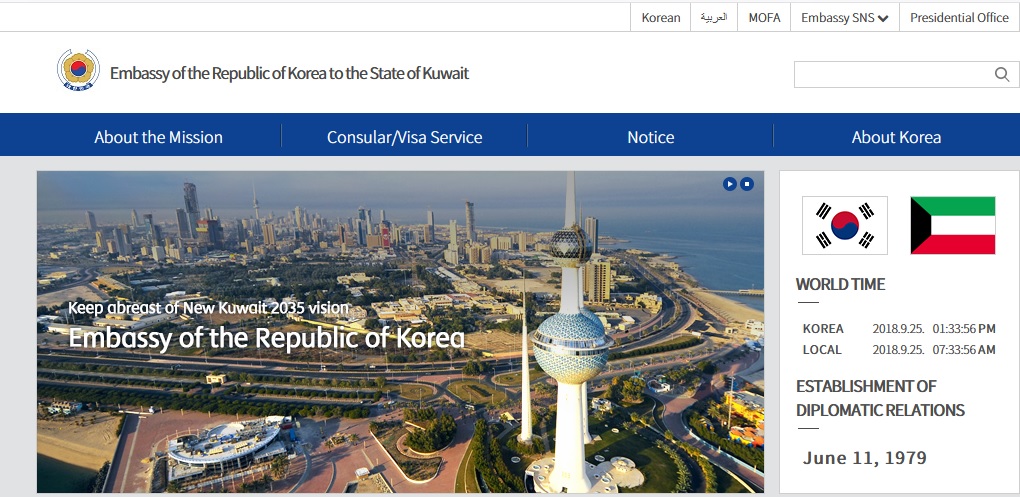The image size is (1020, 497).
Task: Click the Kuwait skyline banner image
Action: click(x=400, y=332)
